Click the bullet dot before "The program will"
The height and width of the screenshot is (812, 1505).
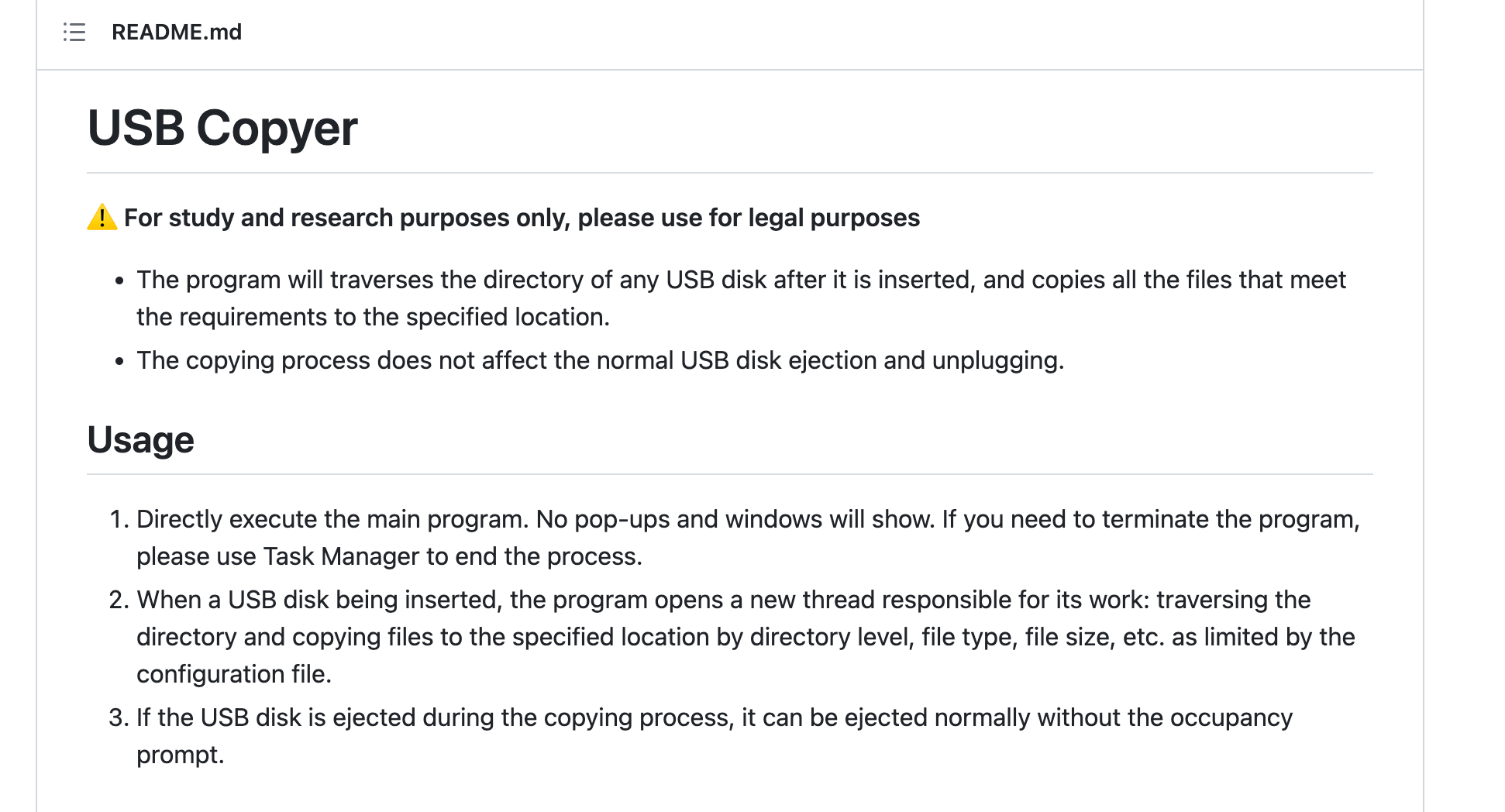coord(119,280)
